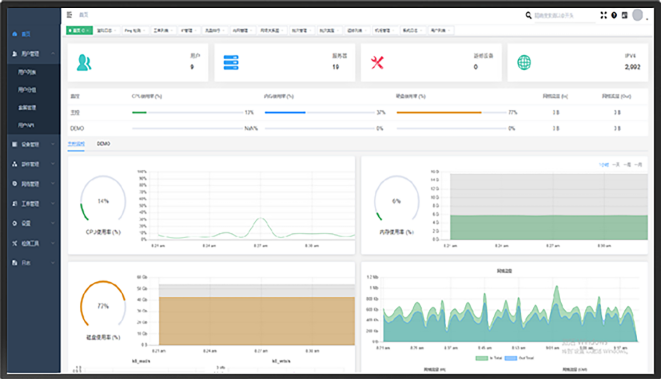Viewport: 661px width, 379px height.
Task: Click the 设备管理 grid icon in sidebar
Action: (x=15, y=144)
